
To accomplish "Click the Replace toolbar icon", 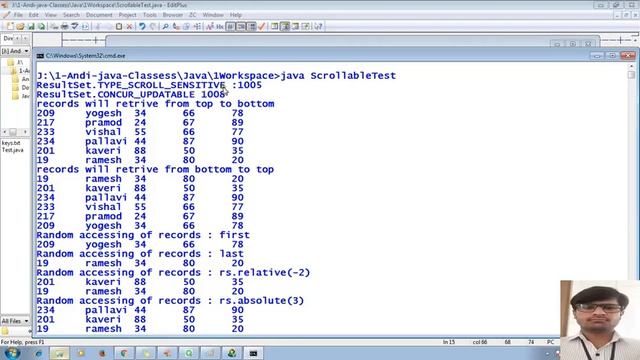I will point(176,27).
